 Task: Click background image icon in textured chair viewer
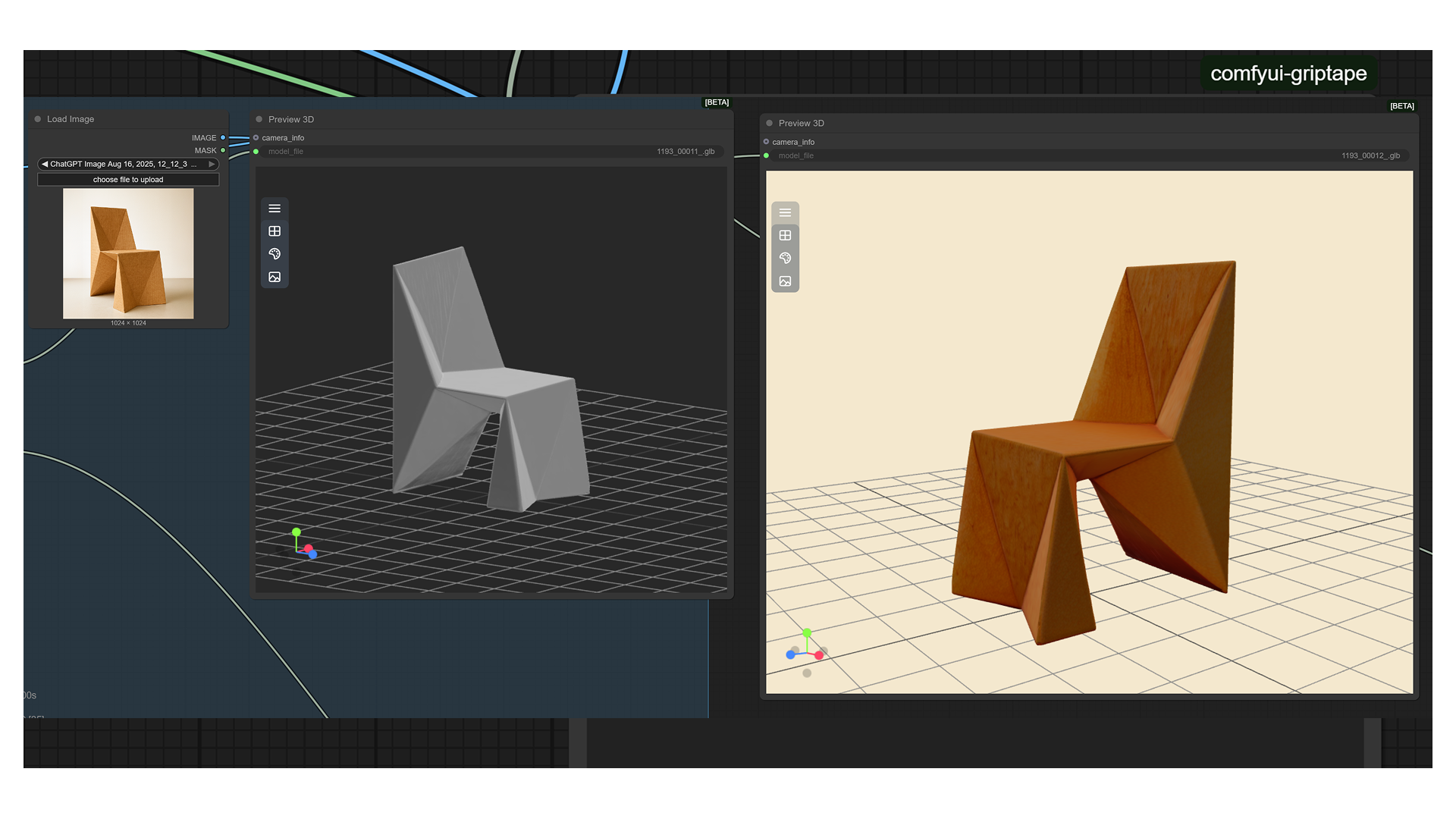tap(785, 281)
